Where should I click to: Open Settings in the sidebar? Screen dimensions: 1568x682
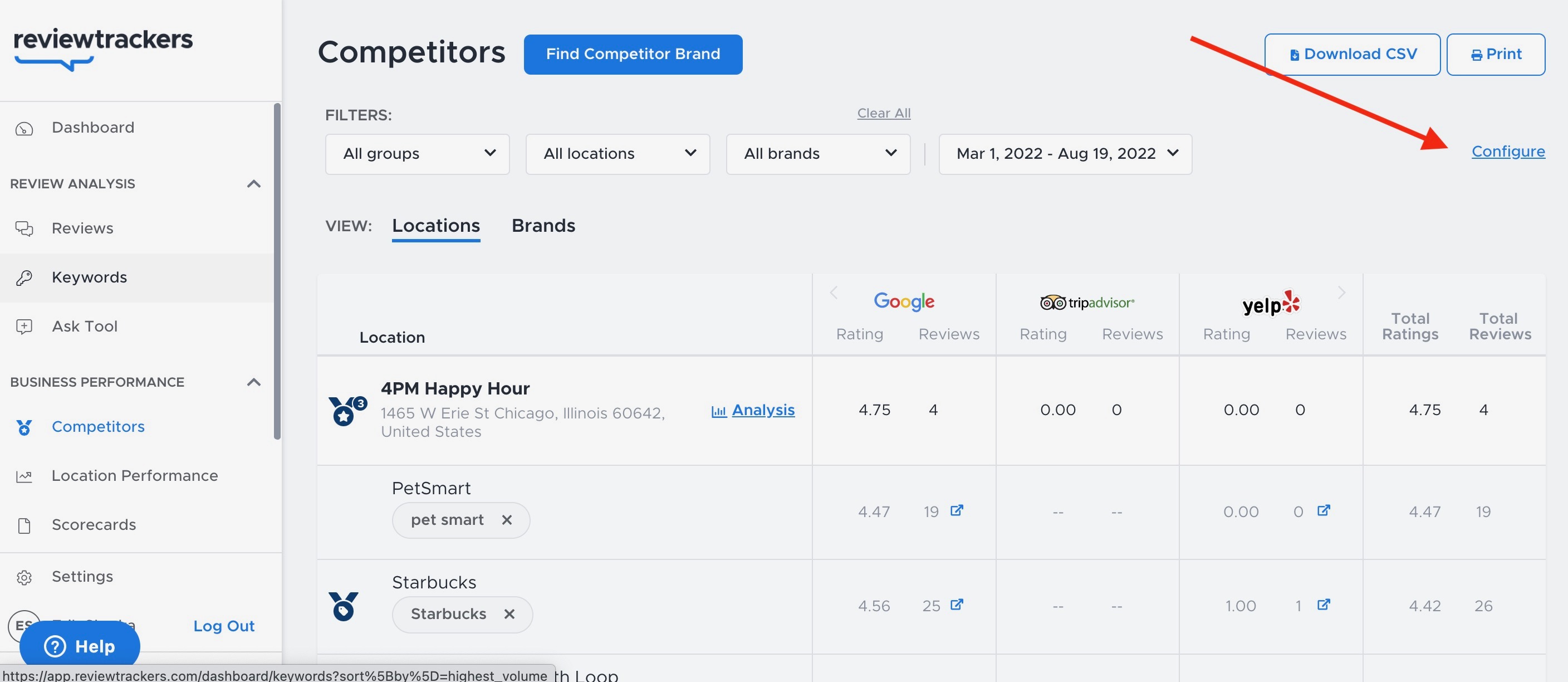click(82, 577)
